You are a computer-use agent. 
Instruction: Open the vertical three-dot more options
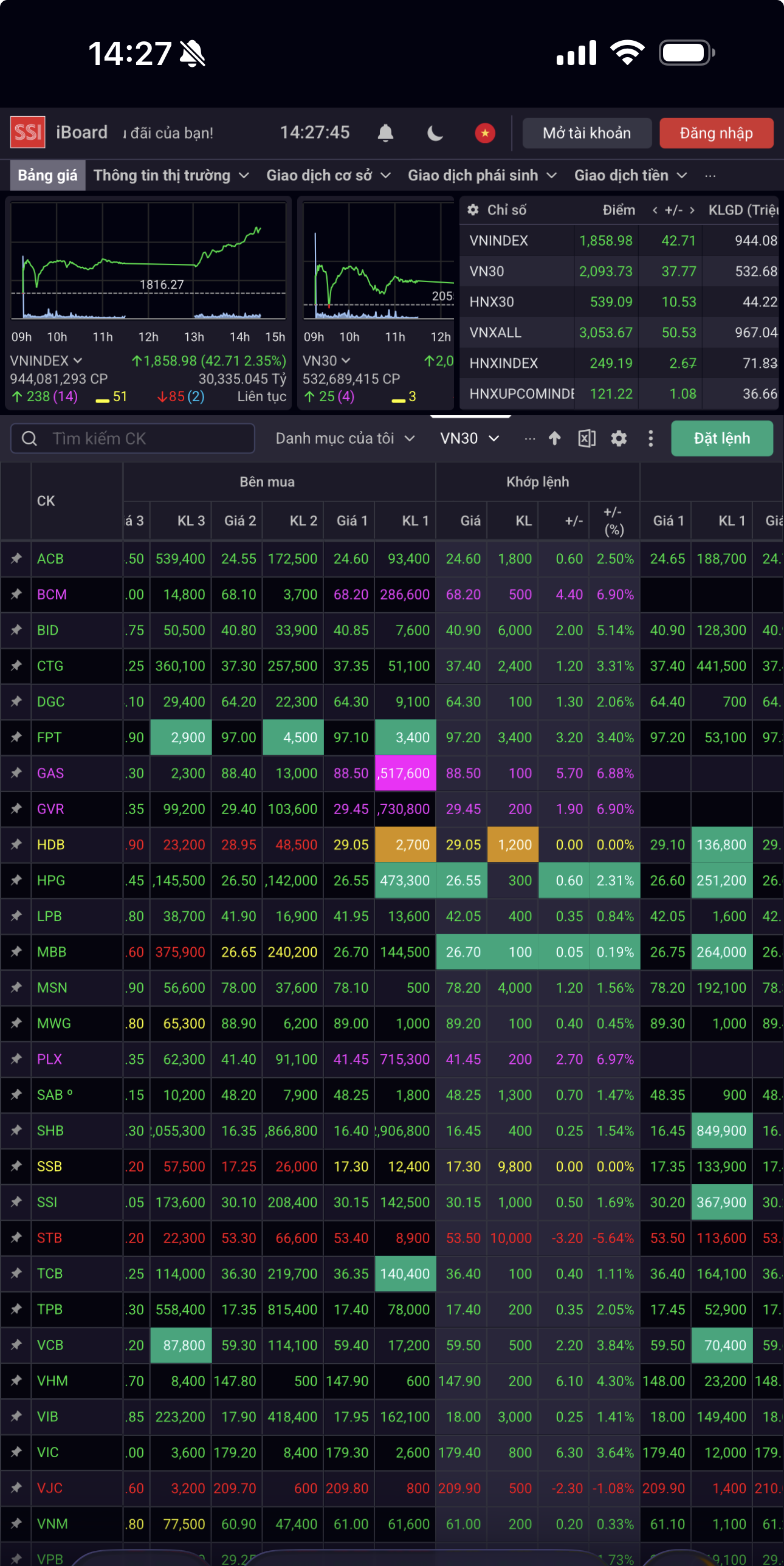coord(650,438)
